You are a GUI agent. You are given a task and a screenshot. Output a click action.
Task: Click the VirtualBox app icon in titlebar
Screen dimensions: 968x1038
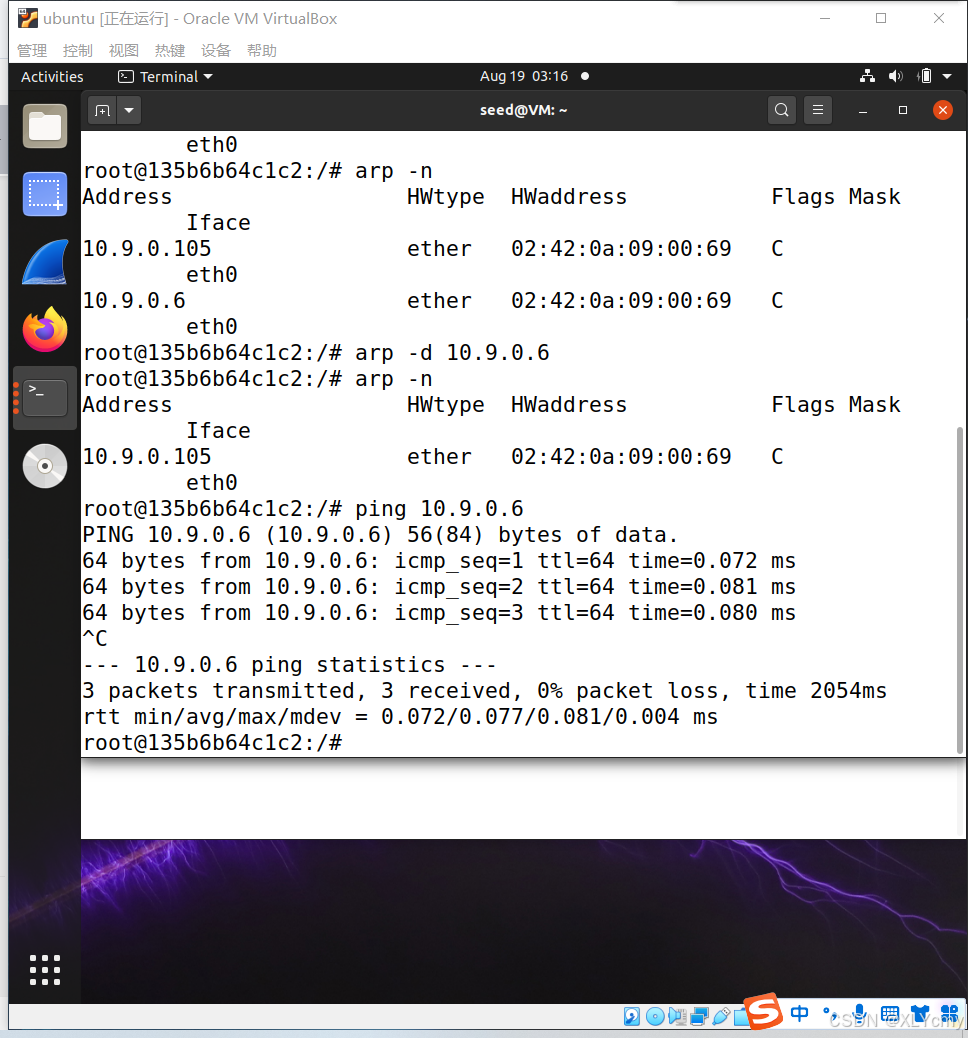28,18
